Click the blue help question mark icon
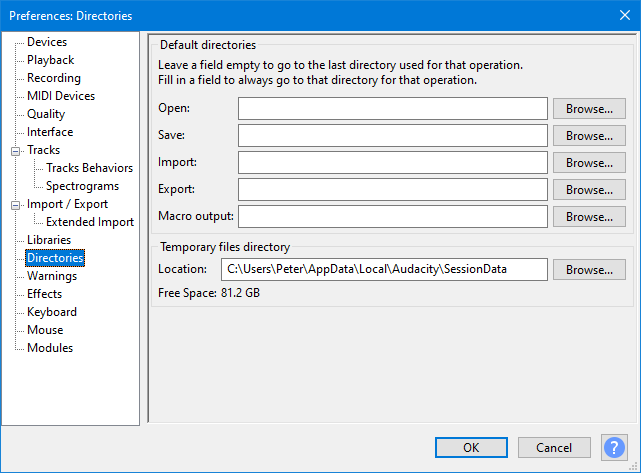The width and height of the screenshot is (641, 473). click(614, 447)
